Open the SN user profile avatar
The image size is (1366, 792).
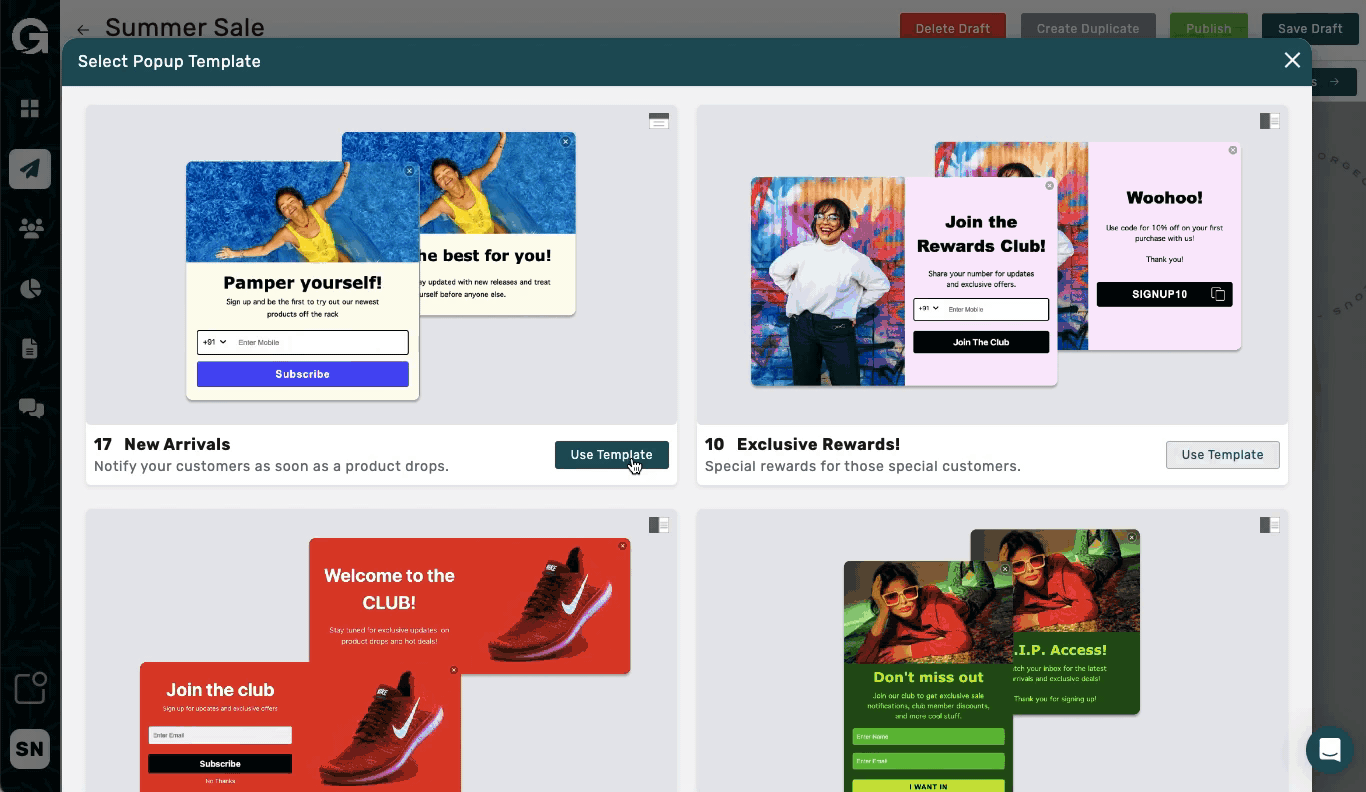point(30,749)
